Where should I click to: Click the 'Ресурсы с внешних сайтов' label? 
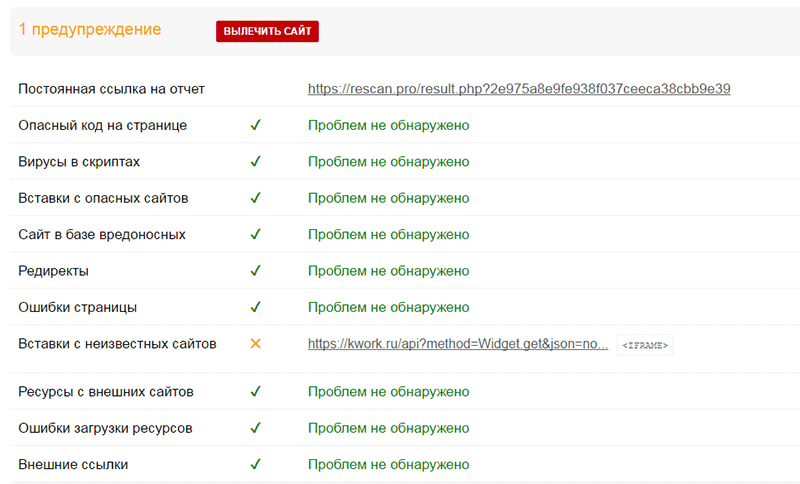click(106, 392)
